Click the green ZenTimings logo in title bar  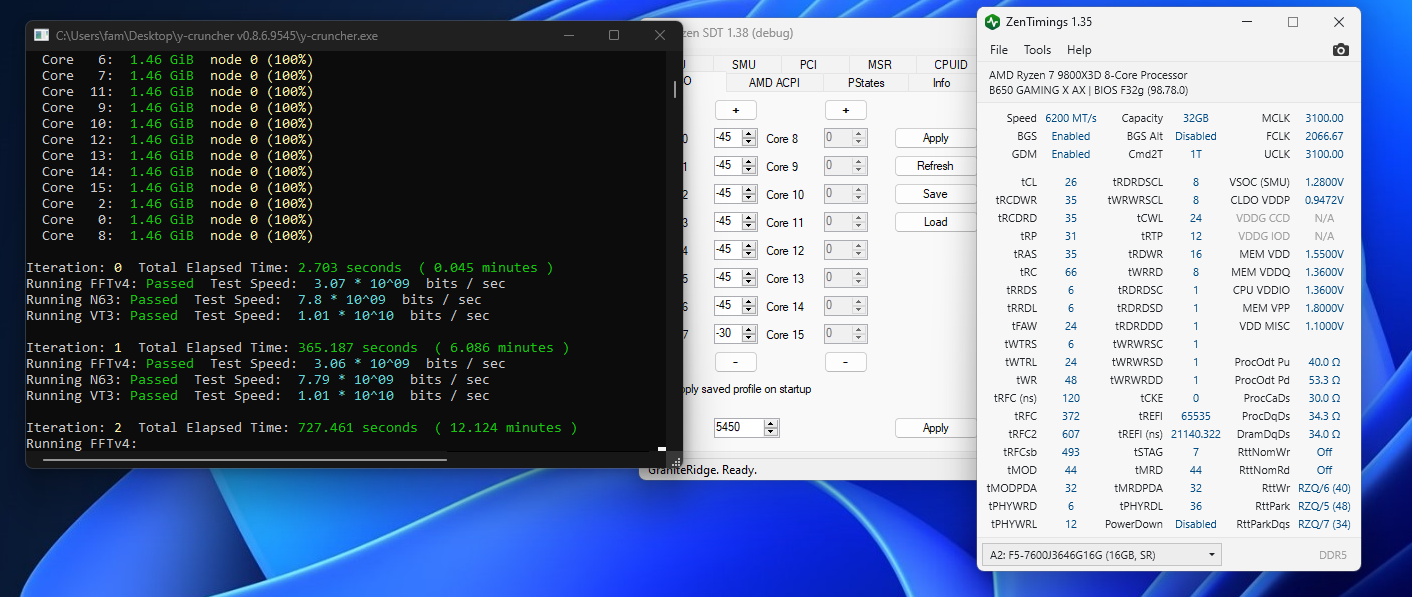(992, 22)
